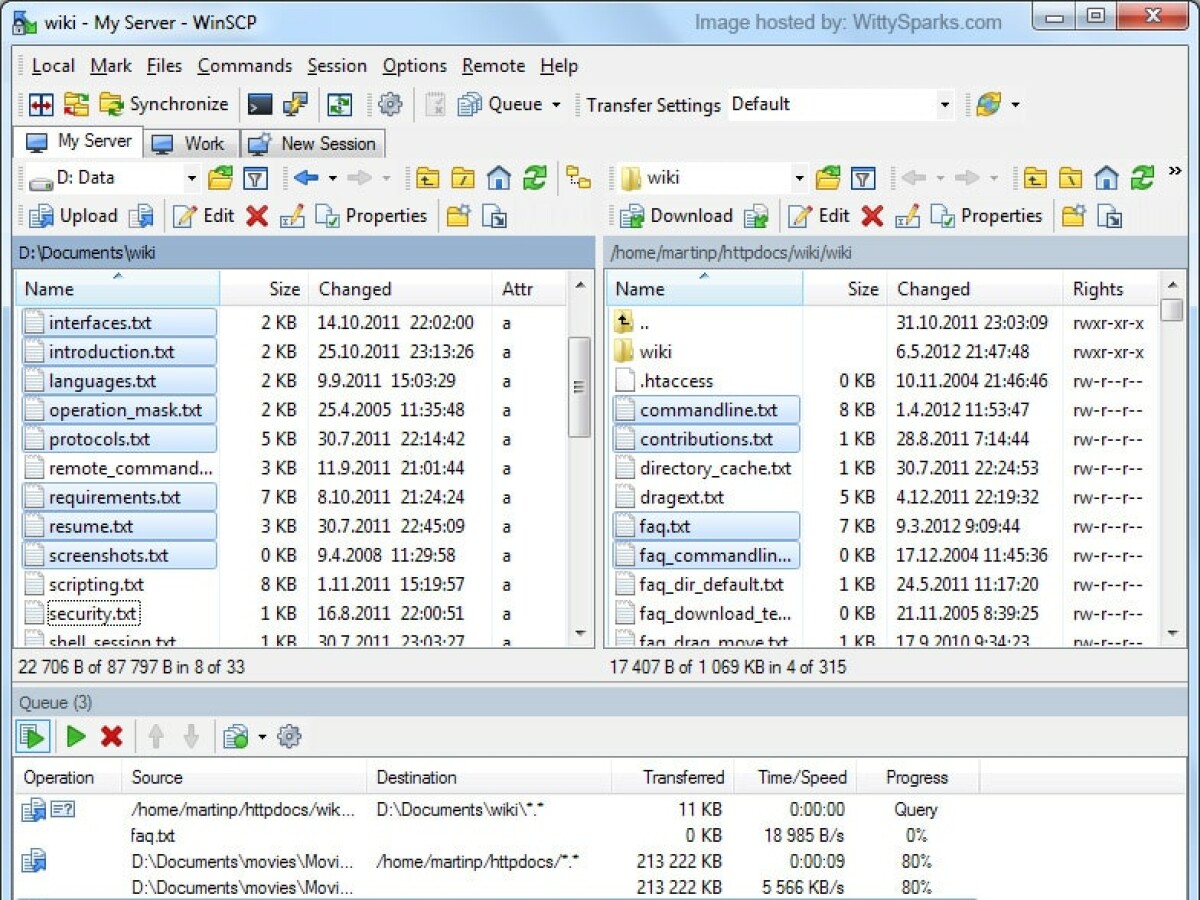Viewport: 1200px width, 900px height.
Task: Click the local panel Filter icon
Action: (x=256, y=178)
